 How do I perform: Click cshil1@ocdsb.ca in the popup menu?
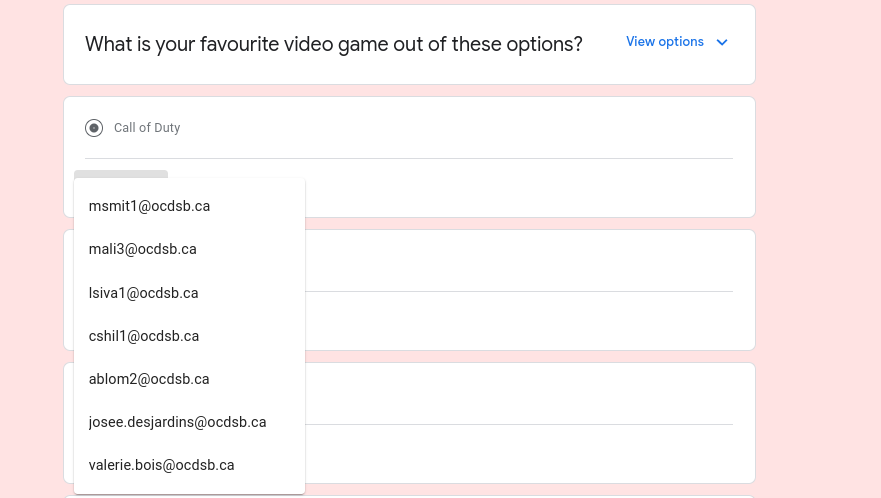point(144,336)
